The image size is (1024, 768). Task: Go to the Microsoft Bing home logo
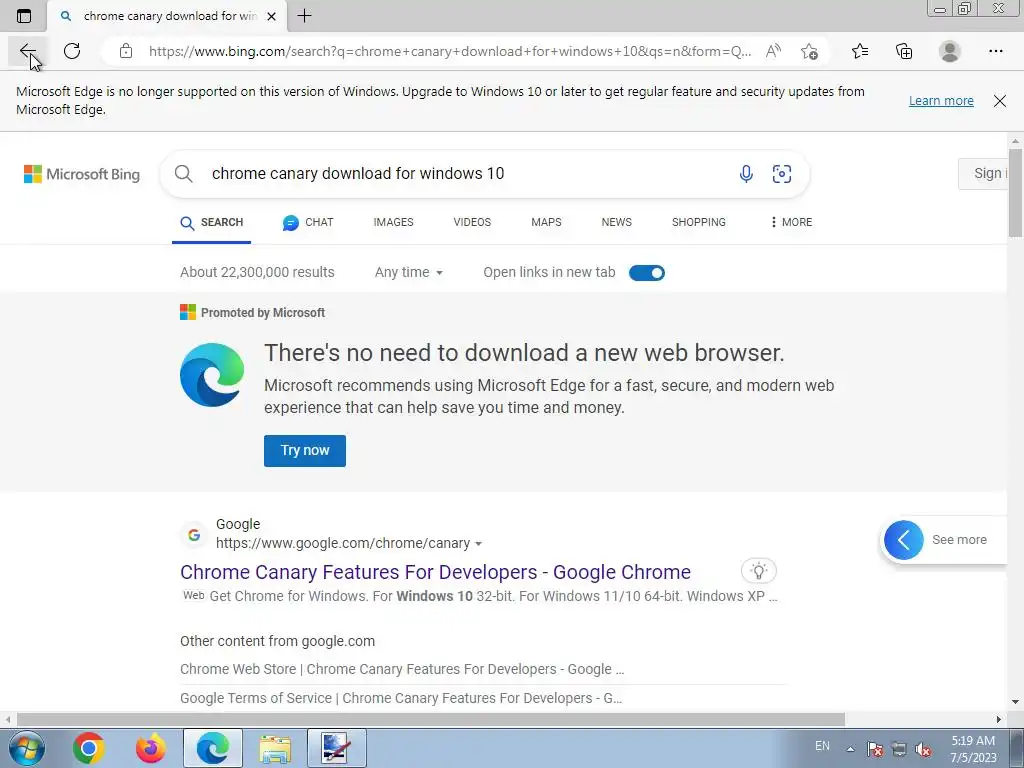point(82,174)
